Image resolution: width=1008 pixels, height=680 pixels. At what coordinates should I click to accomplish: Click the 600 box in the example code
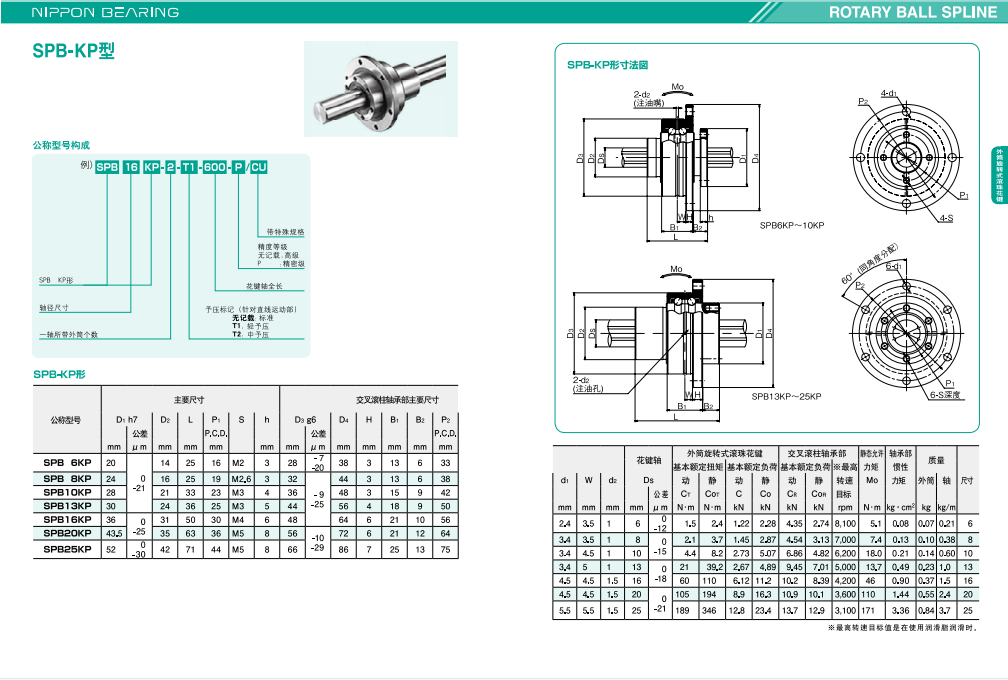pyautogui.click(x=214, y=167)
